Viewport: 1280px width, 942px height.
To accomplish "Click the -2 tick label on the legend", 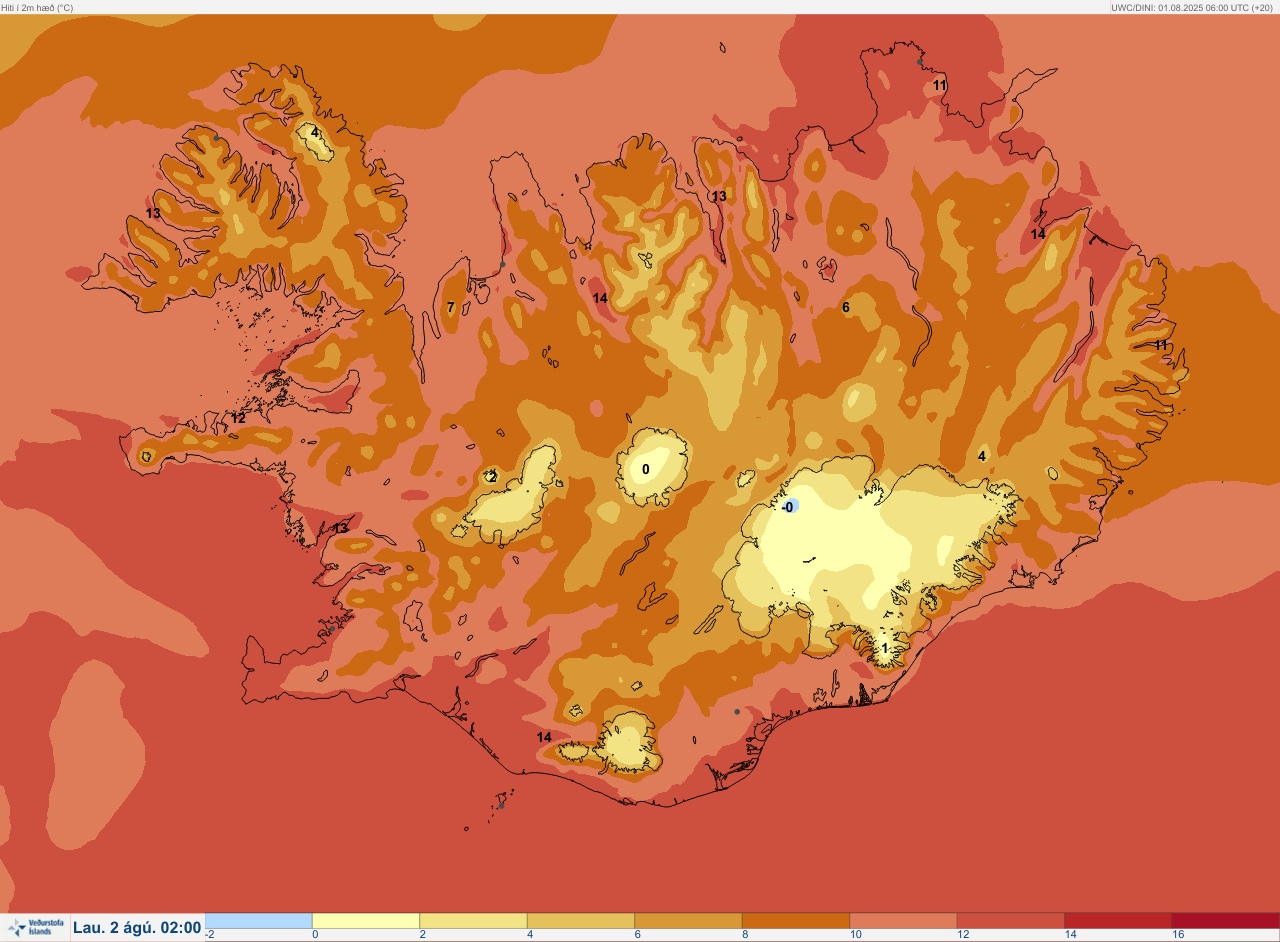I will pyautogui.click(x=210, y=934).
